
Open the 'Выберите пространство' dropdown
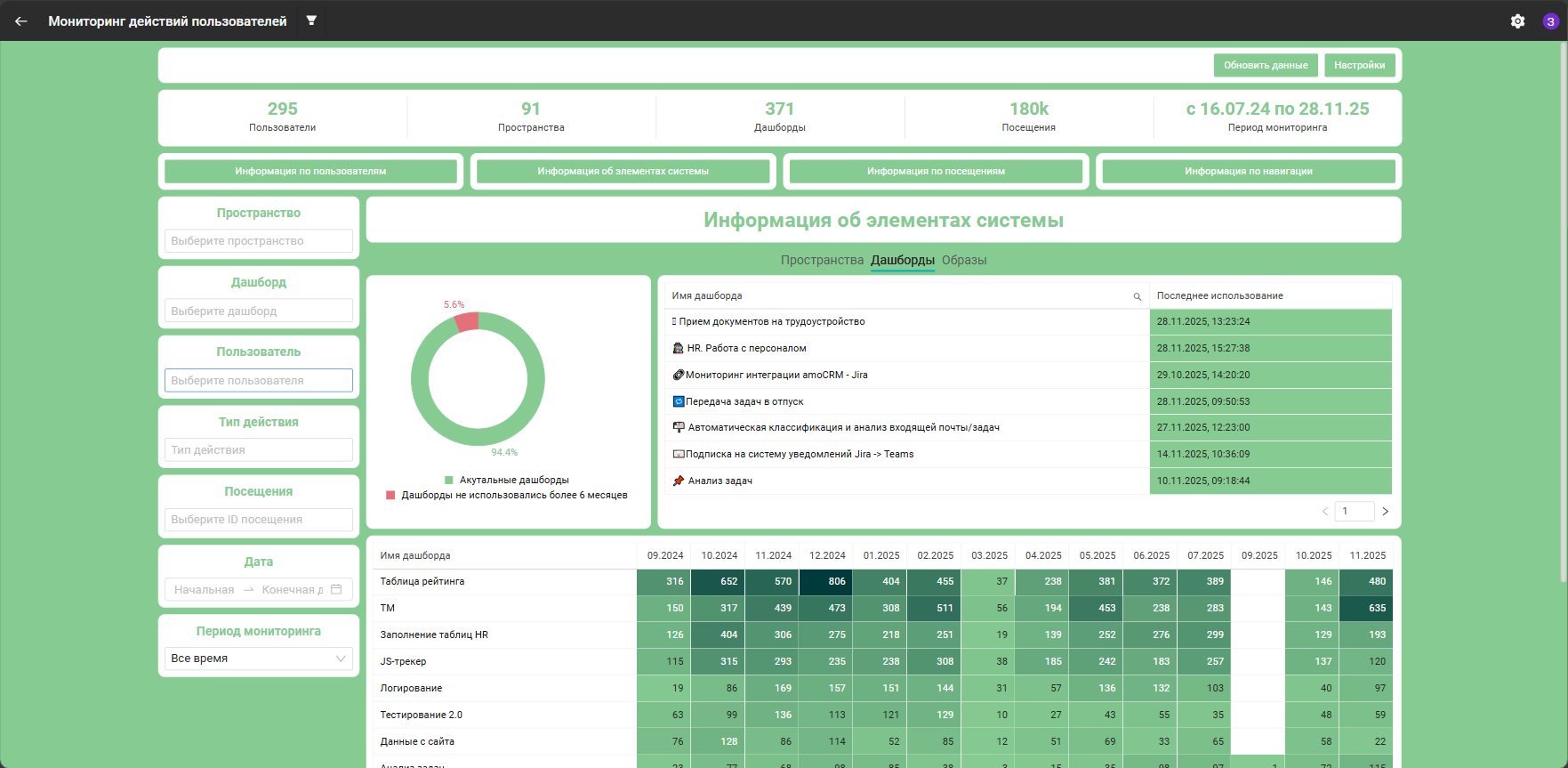259,241
